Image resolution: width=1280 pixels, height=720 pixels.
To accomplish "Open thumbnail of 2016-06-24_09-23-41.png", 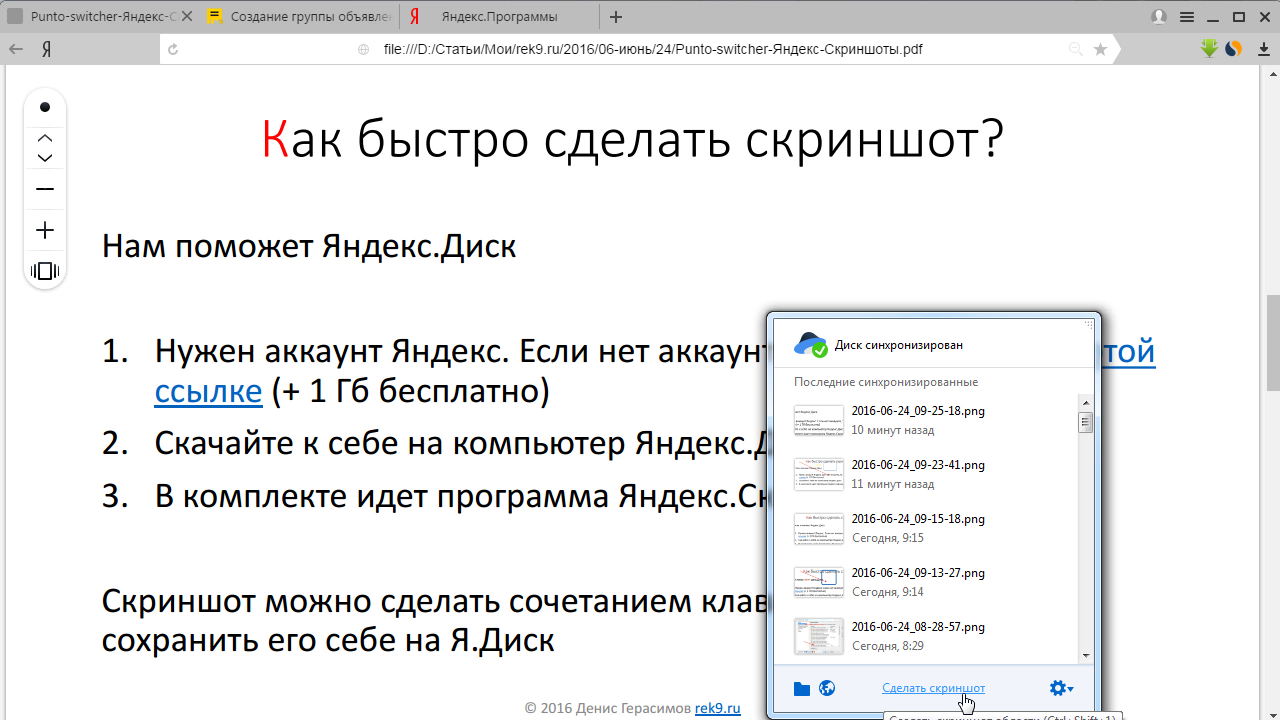I will click(818, 474).
